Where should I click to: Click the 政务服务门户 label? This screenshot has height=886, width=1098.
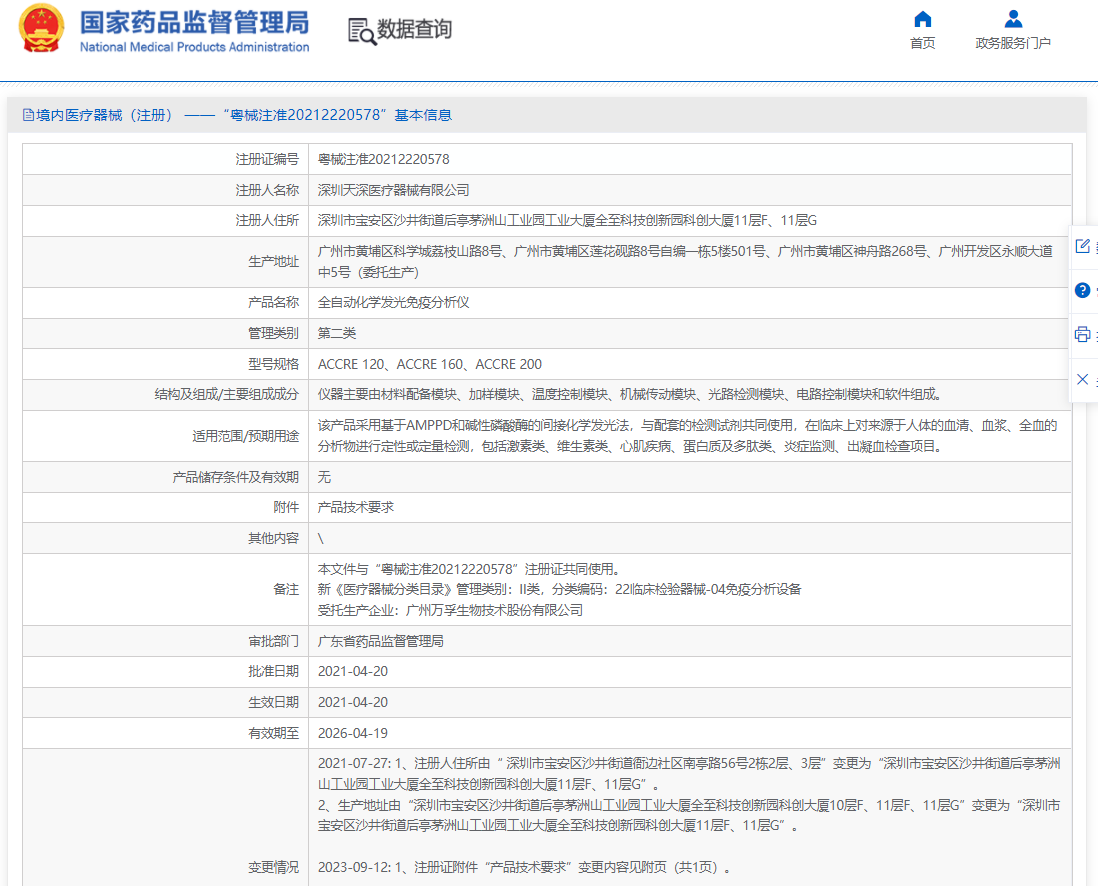click(1013, 43)
